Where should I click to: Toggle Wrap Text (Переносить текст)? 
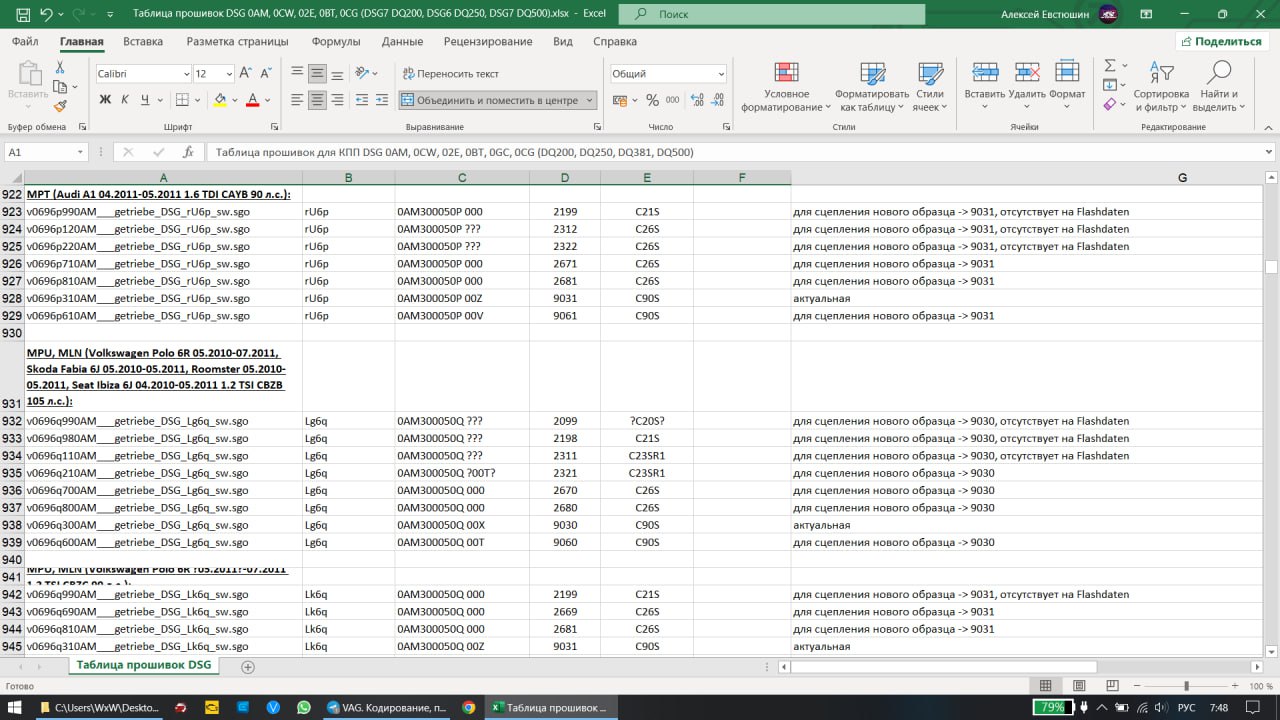tap(450, 74)
